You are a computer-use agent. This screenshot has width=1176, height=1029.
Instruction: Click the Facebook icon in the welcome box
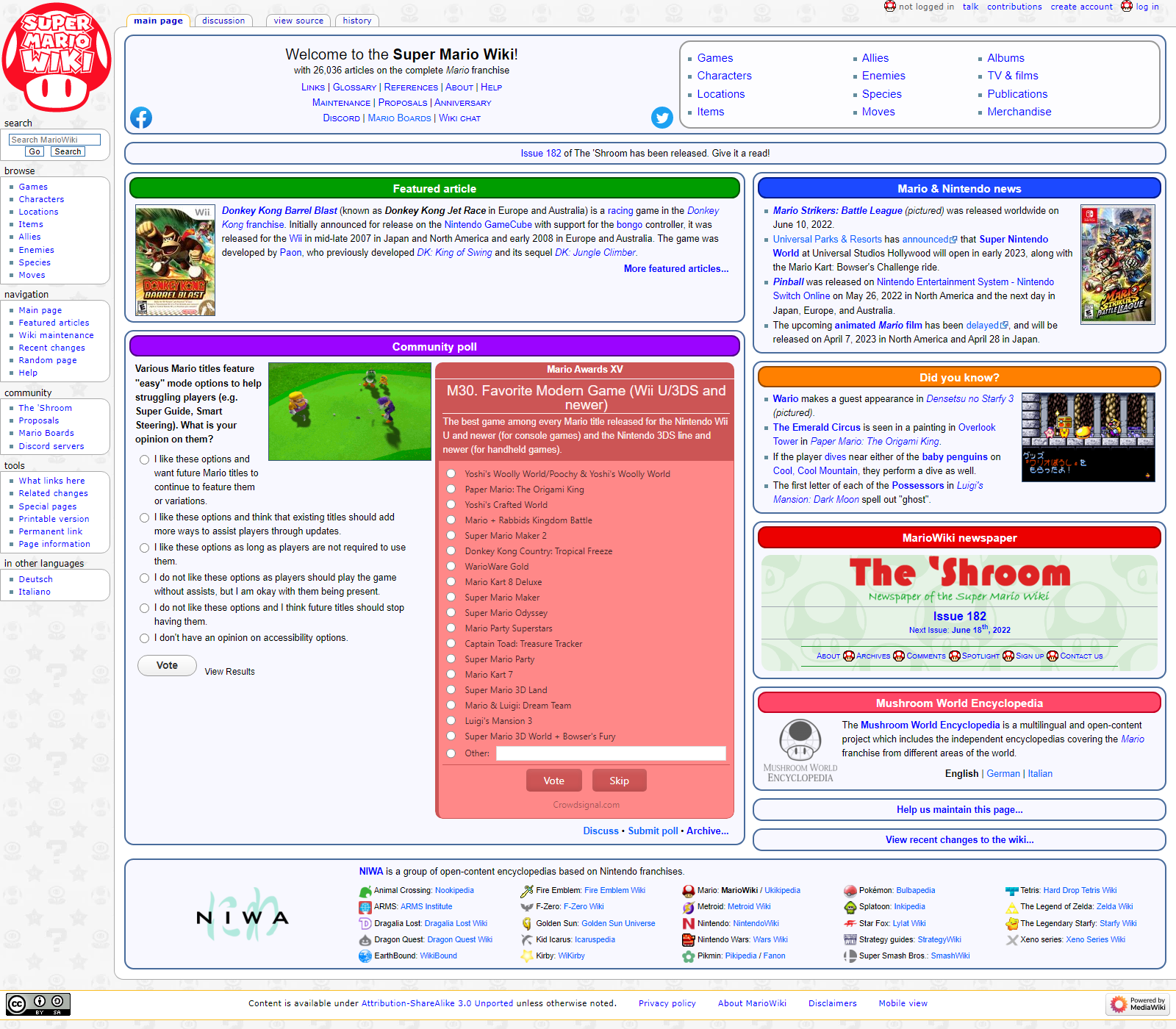(141, 118)
